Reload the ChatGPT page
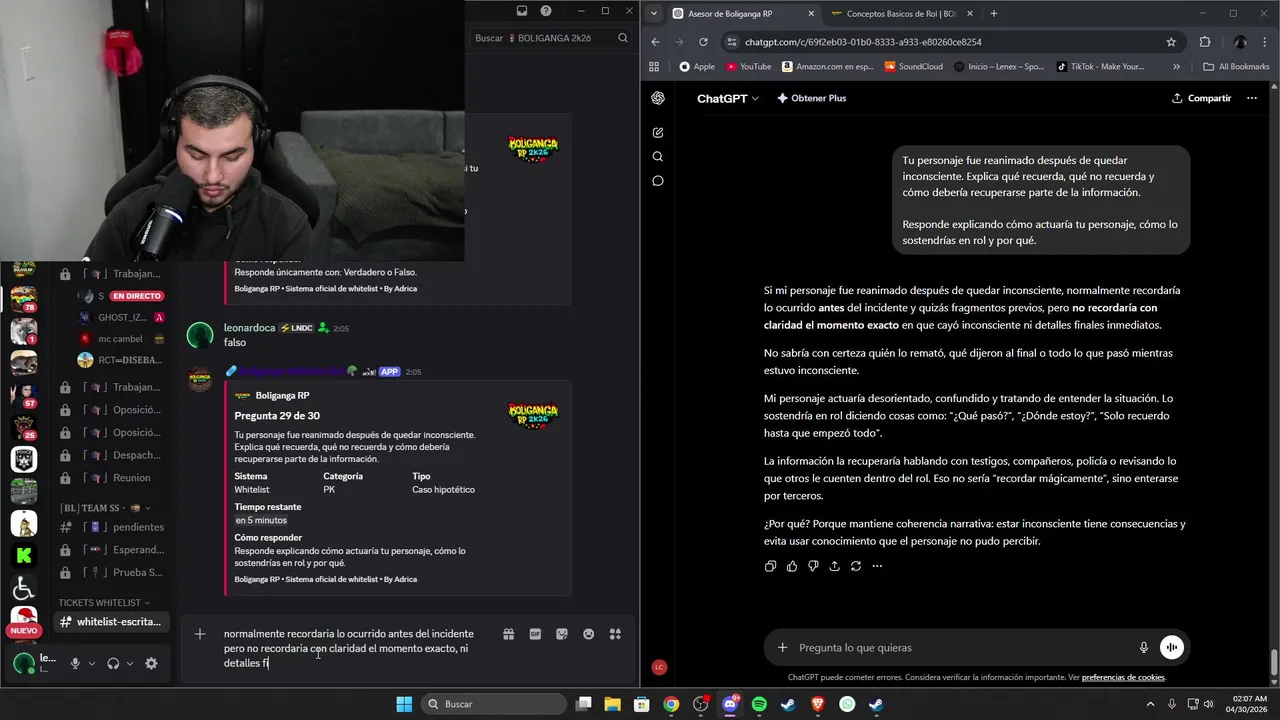Viewport: 1280px width, 720px height. click(703, 42)
